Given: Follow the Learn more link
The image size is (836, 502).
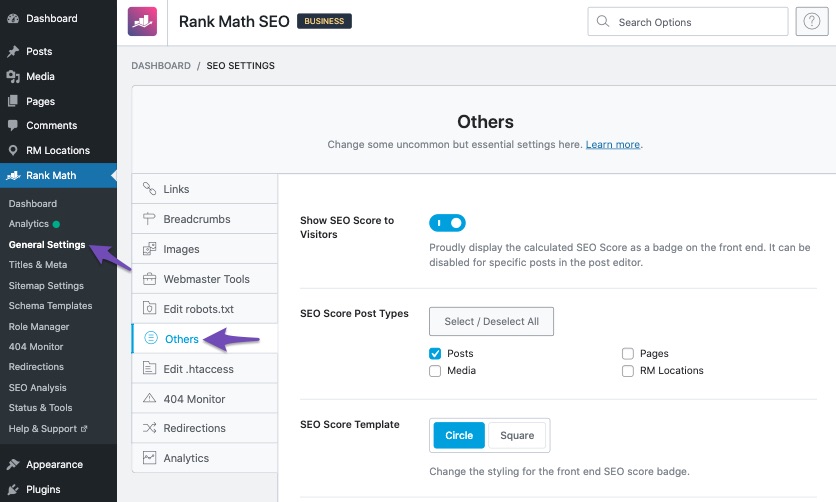Looking at the screenshot, I should pyautogui.click(x=612, y=145).
